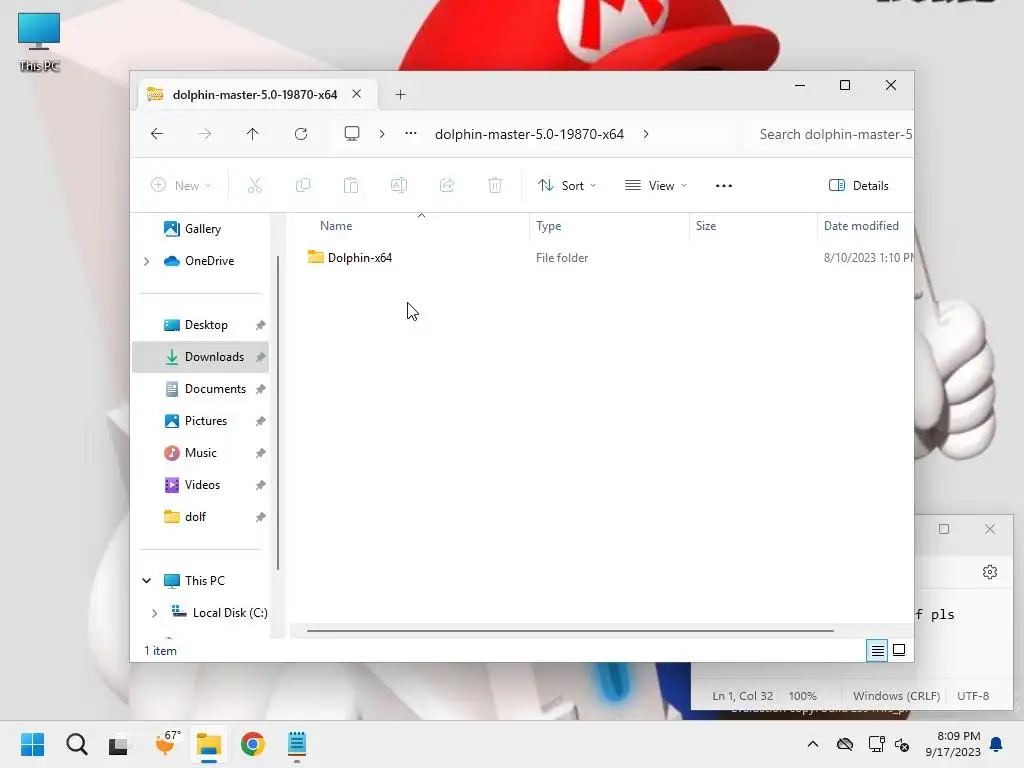Image resolution: width=1024 pixels, height=768 pixels.
Task: Open the New item dropdown
Action: coord(181,185)
